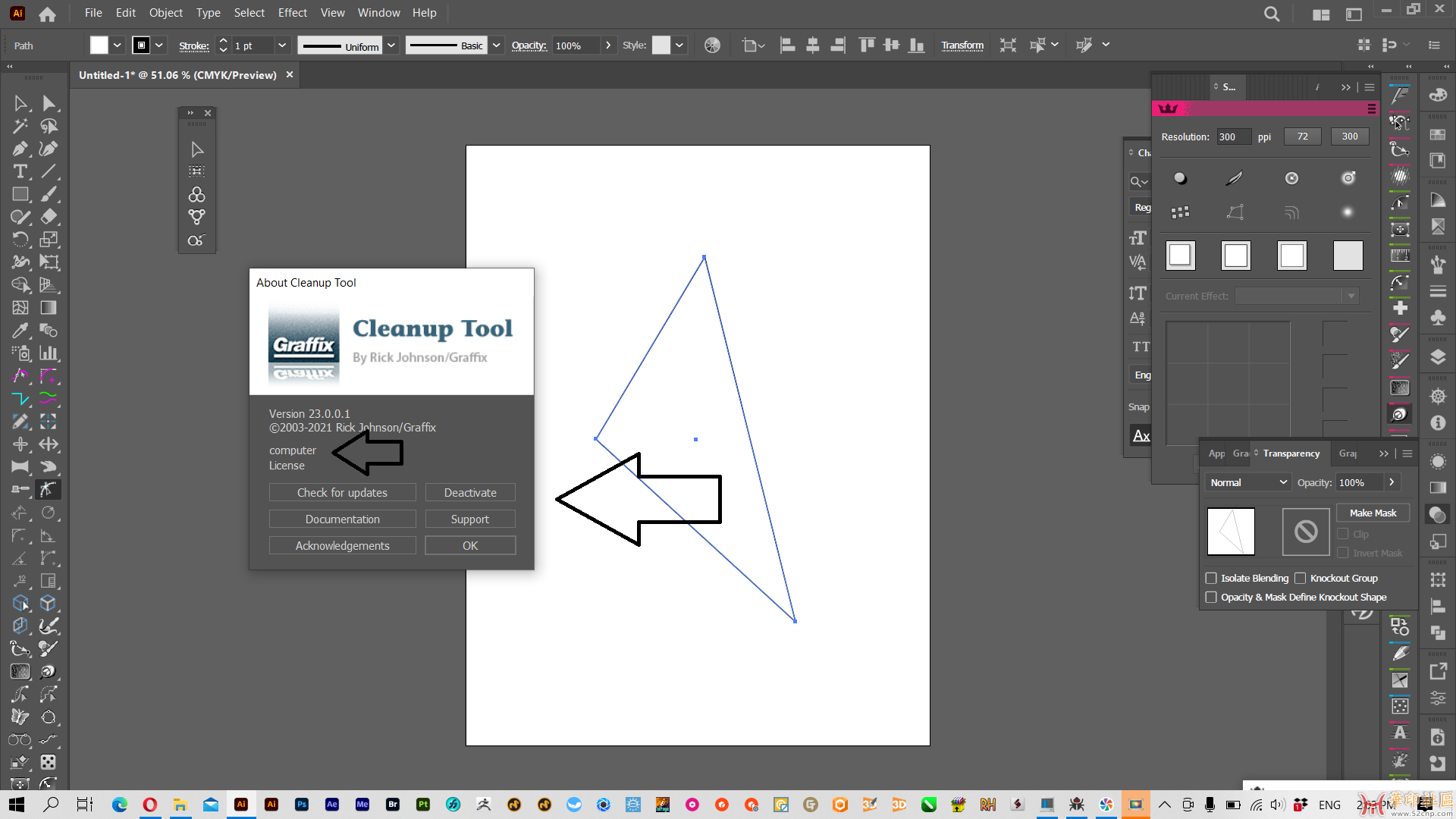Select the Eyedropper tool
The image size is (1456, 819).
coord(20,331)
